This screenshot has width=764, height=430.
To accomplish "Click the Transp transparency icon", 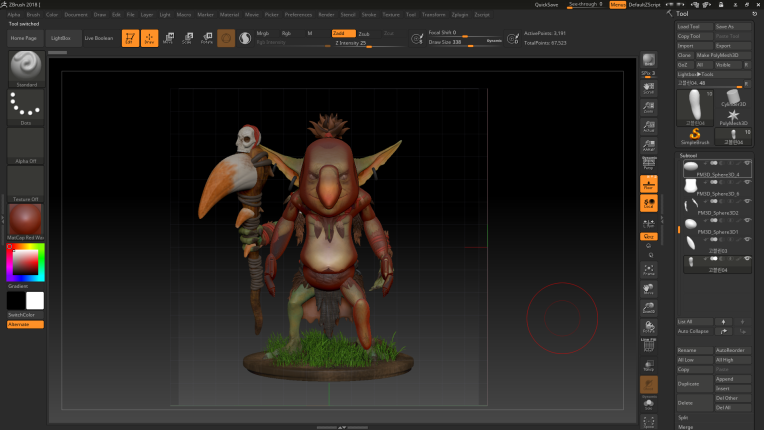I will tap(649, 365).
